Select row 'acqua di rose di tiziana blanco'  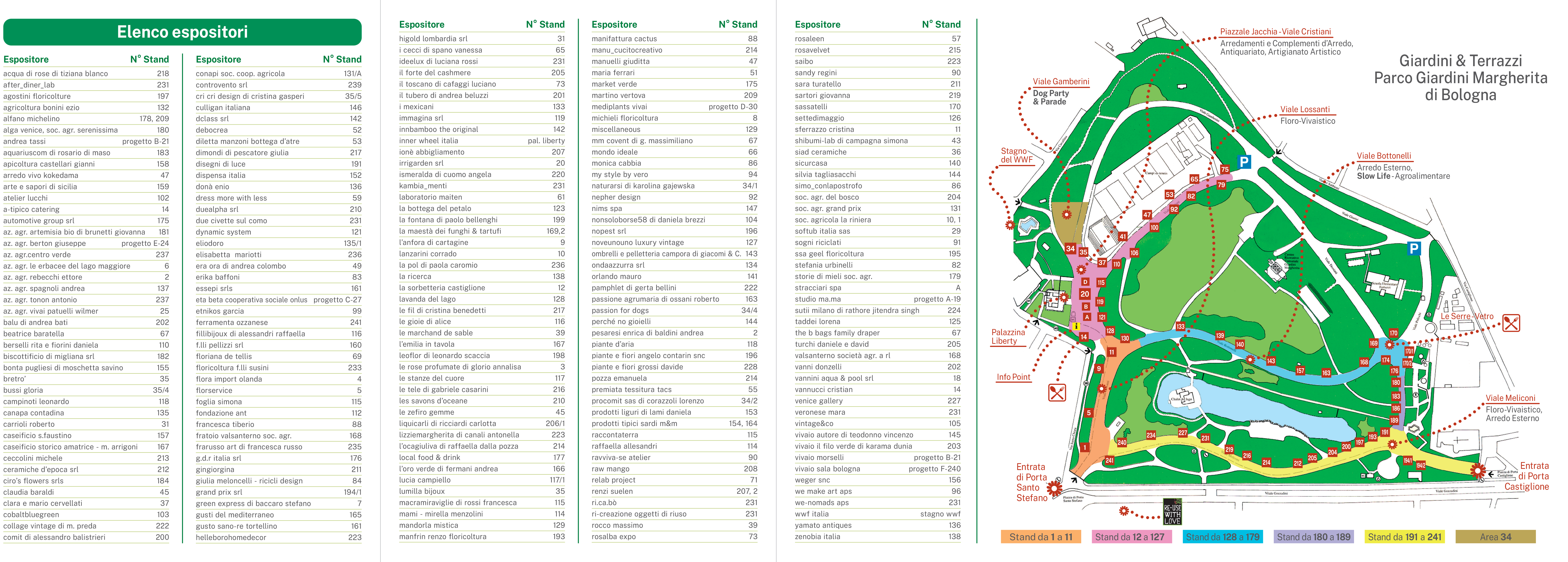tap(86, 74)
